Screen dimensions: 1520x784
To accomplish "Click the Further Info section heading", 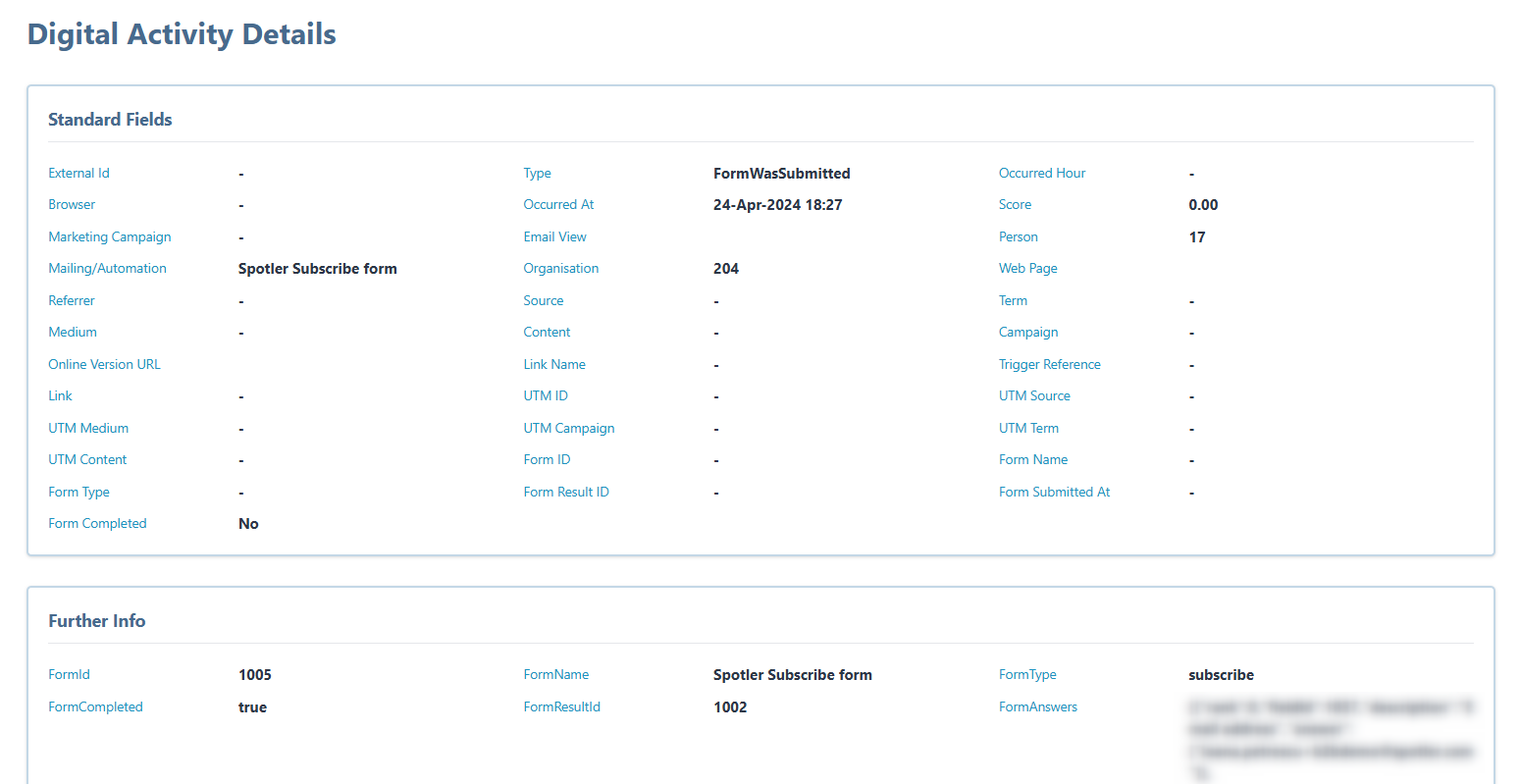I will (x=96, y=621).
